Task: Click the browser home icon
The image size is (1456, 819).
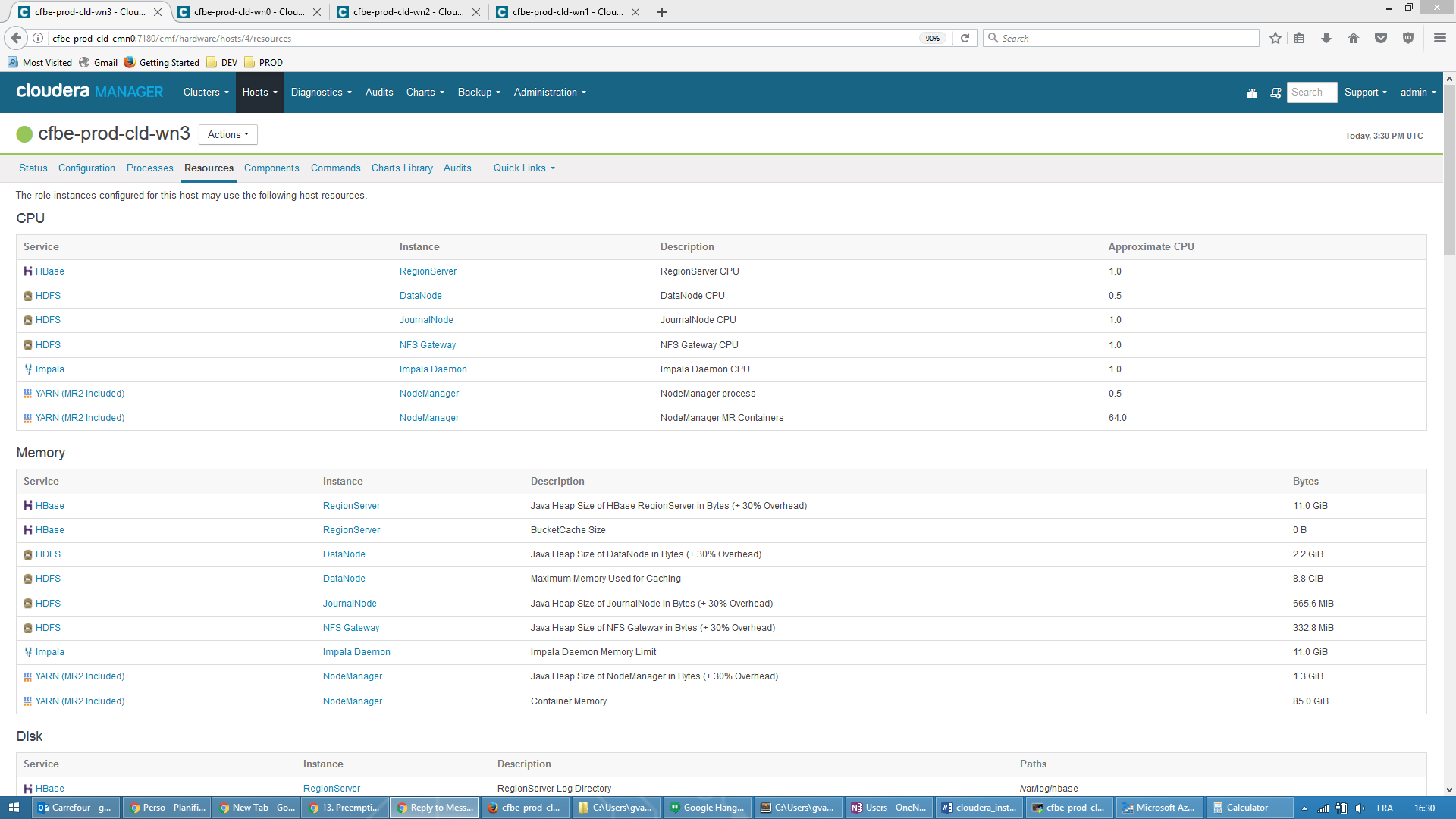Action: (x=1353, y=38)
